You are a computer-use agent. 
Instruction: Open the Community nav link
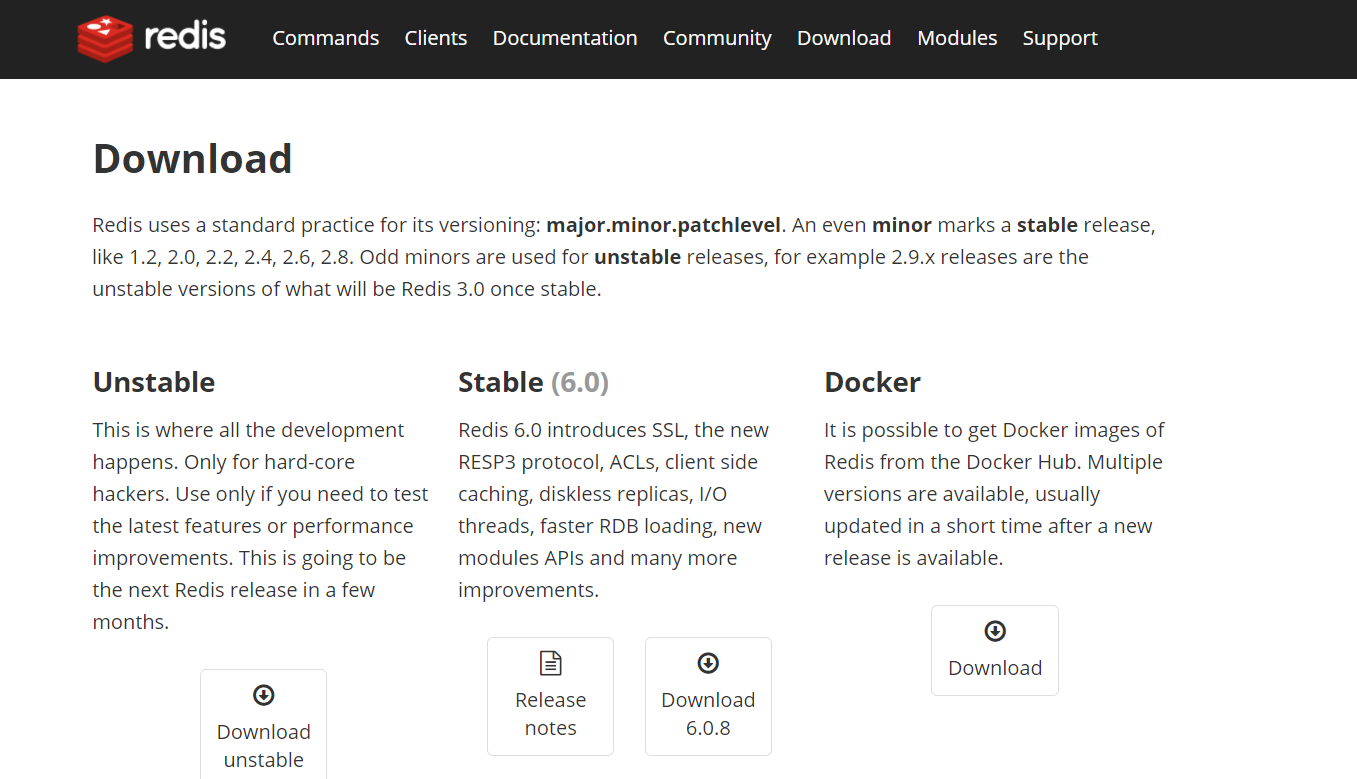tap(717, 38)
